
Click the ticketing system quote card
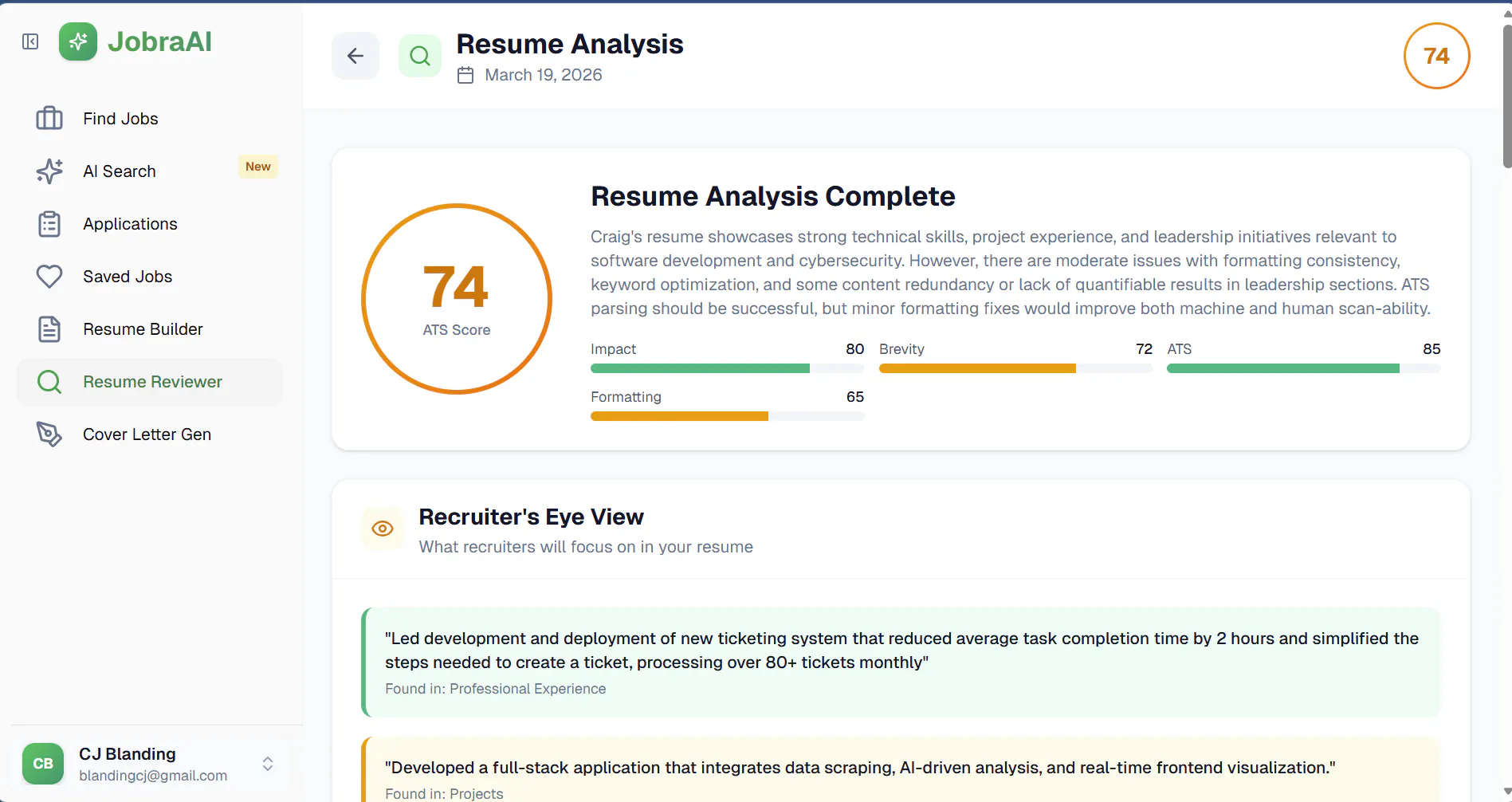pos(901,662)
